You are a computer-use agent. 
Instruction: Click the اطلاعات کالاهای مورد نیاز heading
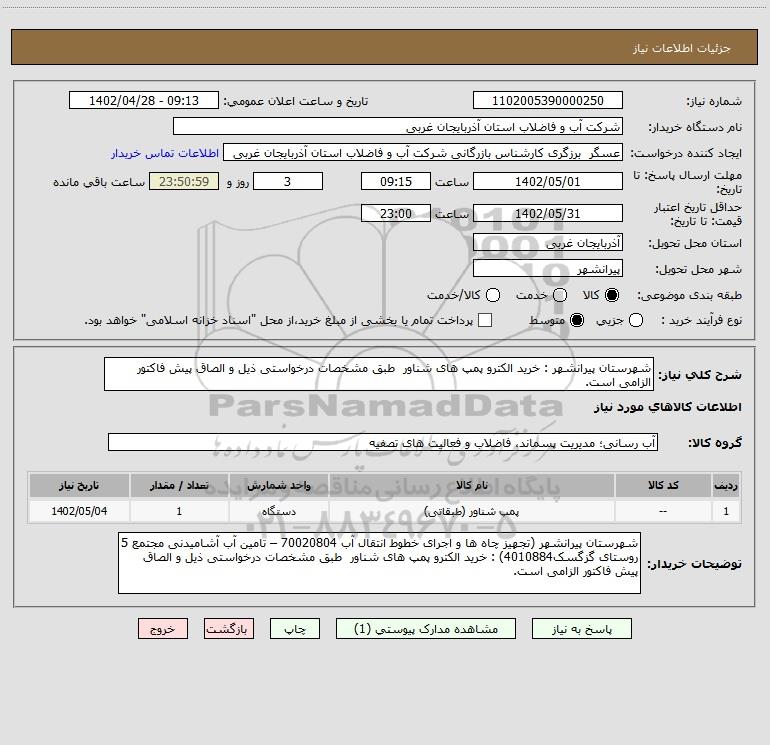click(668, 407)
